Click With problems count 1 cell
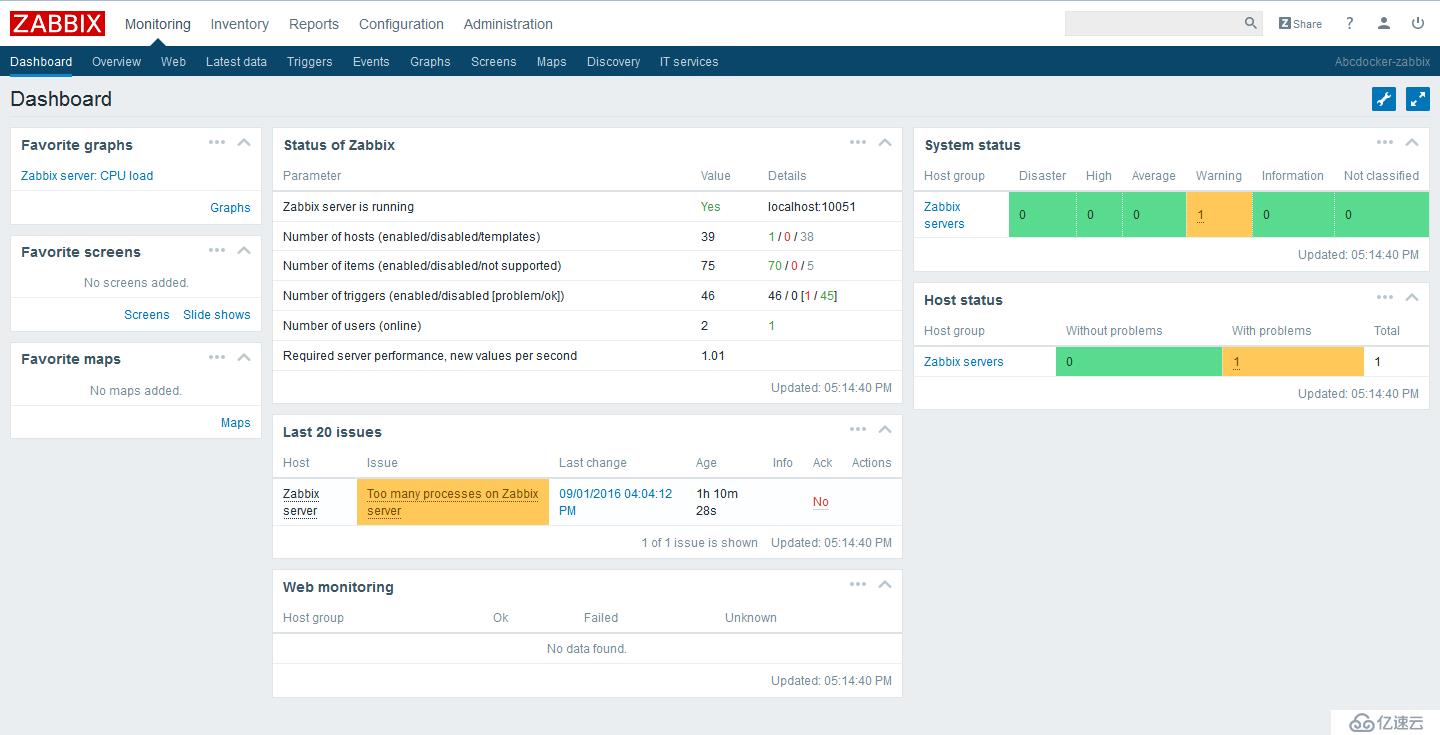This screenshot has height=735, width=1440. point(1293,362)
